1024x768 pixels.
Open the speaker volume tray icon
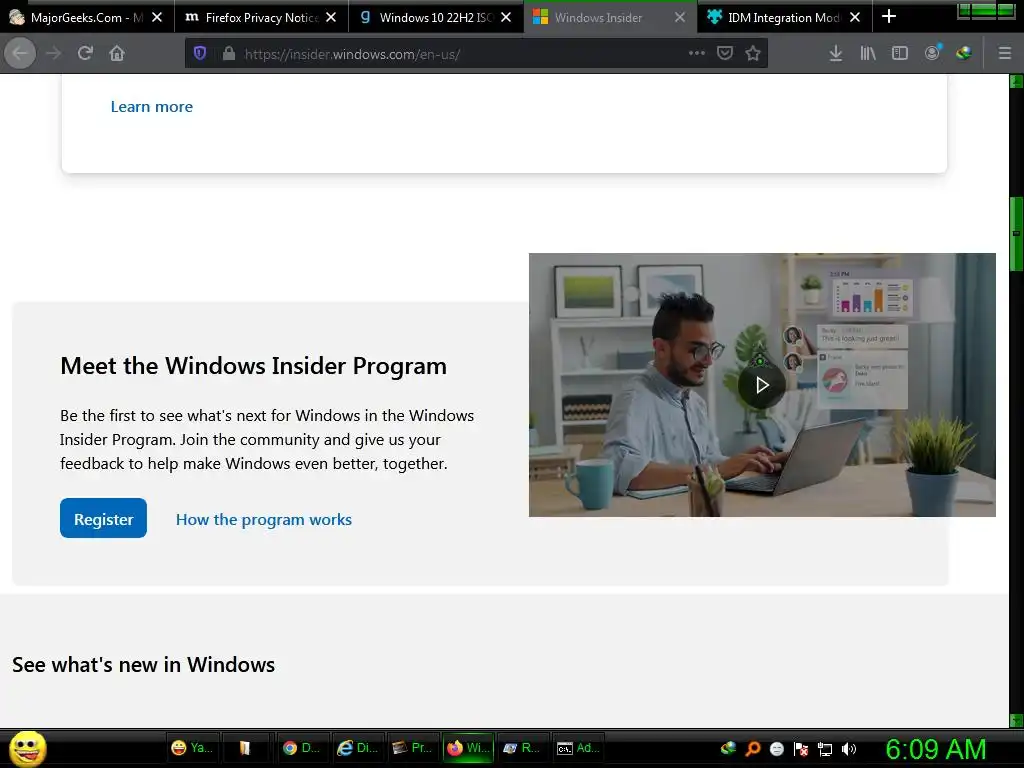click(x=848, y=749)
